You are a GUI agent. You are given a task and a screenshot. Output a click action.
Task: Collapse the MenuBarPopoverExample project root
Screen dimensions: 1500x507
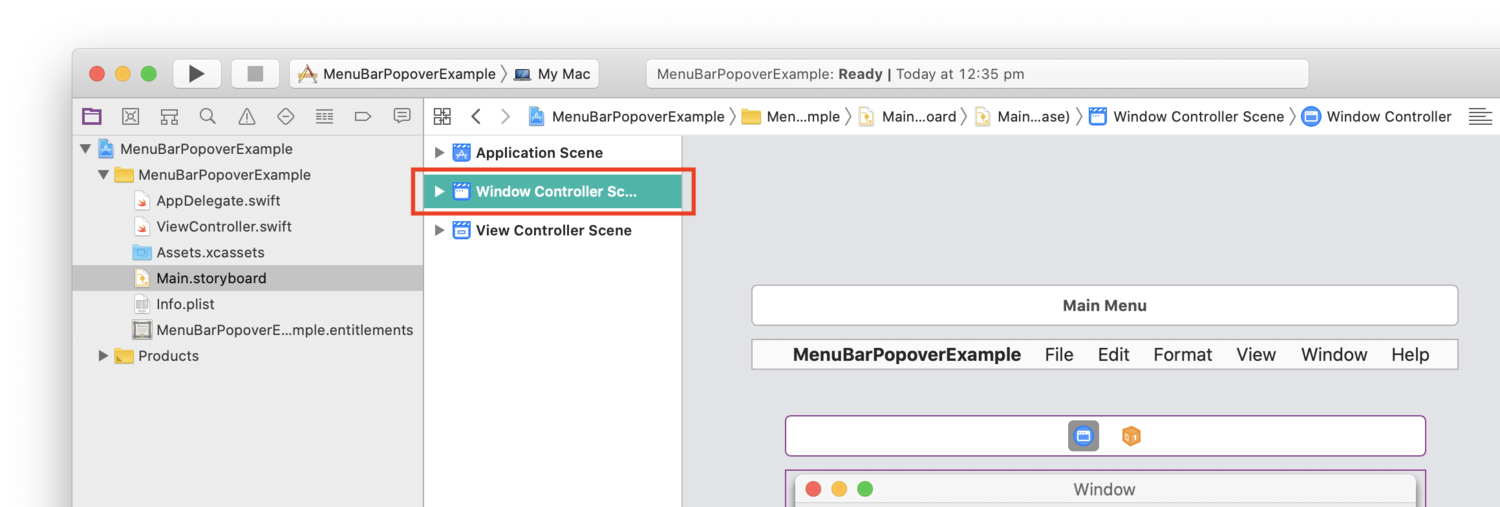[85, 149]
